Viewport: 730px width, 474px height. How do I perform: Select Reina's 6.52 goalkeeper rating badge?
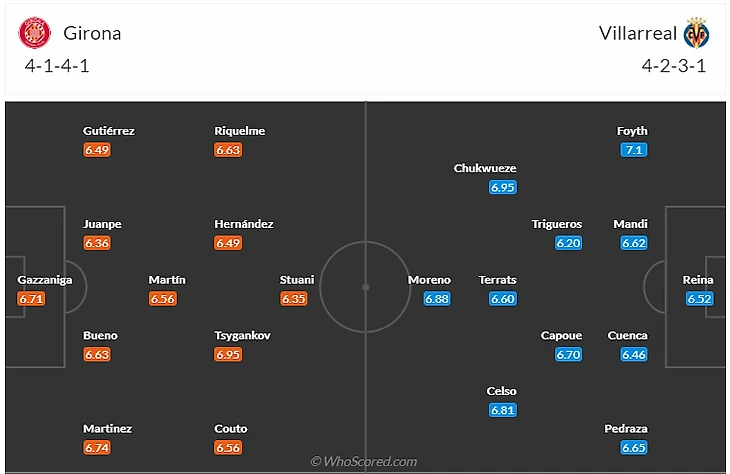(x=700, y=299)
